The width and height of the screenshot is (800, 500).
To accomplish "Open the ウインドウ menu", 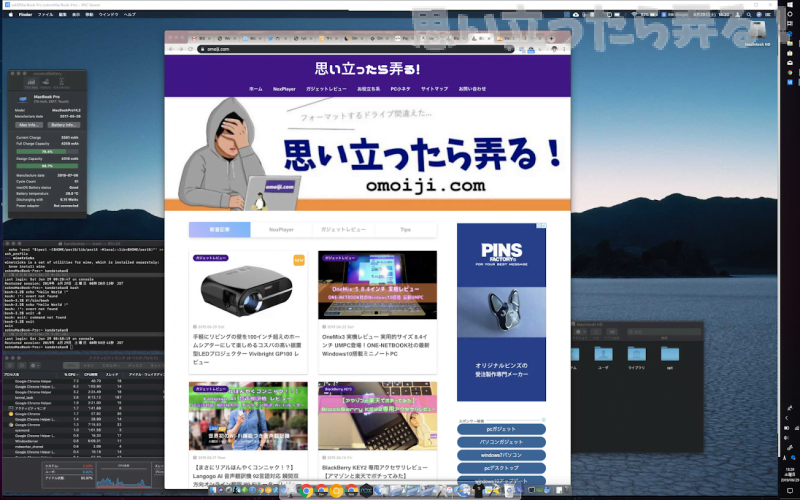I will (x=109, y=14).
